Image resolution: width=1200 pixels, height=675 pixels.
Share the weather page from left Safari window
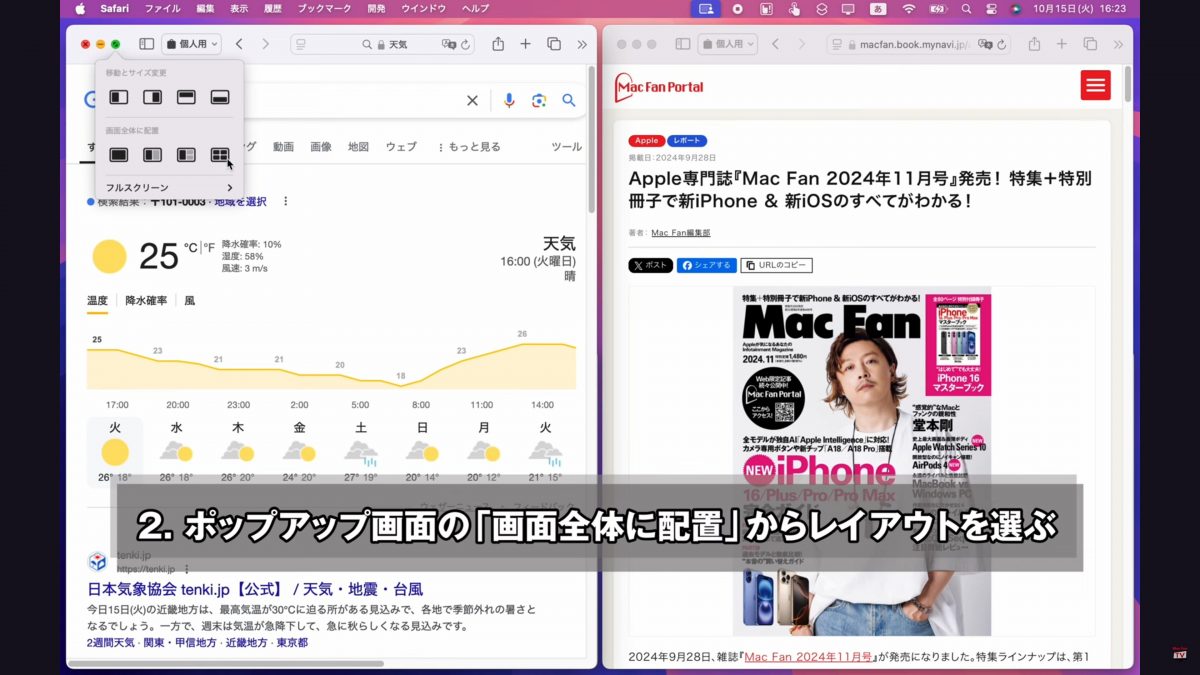[x=498, y=44]
